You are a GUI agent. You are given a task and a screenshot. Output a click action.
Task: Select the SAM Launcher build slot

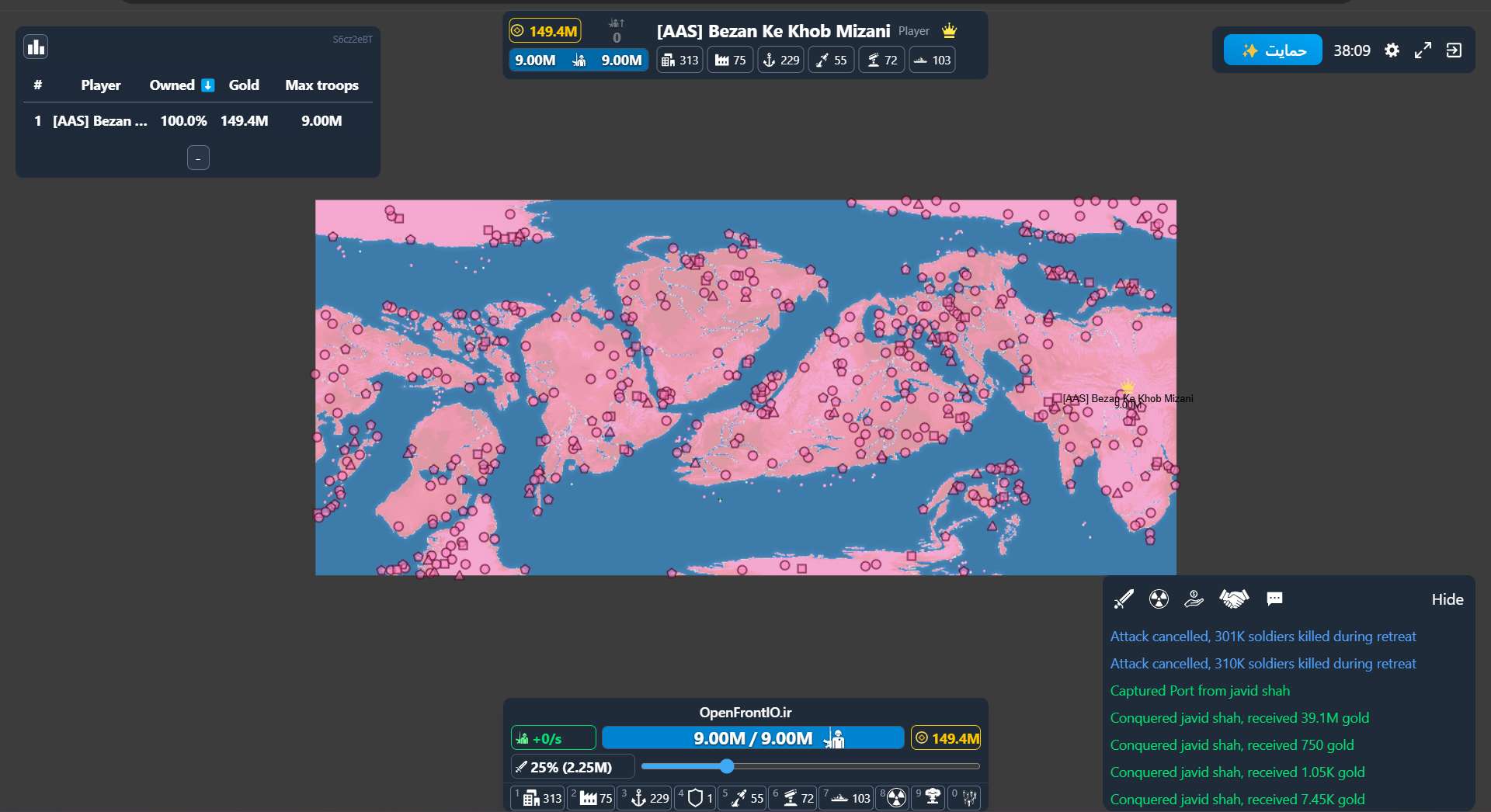793,798
